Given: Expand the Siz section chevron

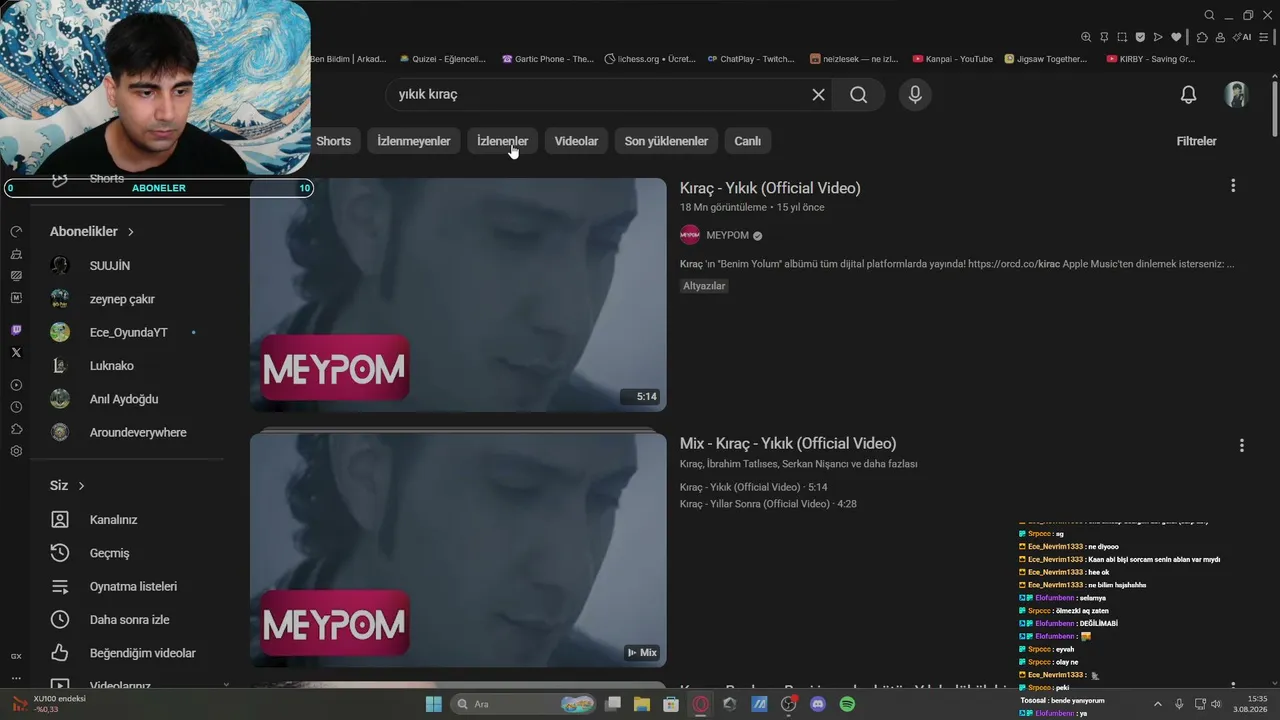Looking at the screenshot, I should click(81, 486).
